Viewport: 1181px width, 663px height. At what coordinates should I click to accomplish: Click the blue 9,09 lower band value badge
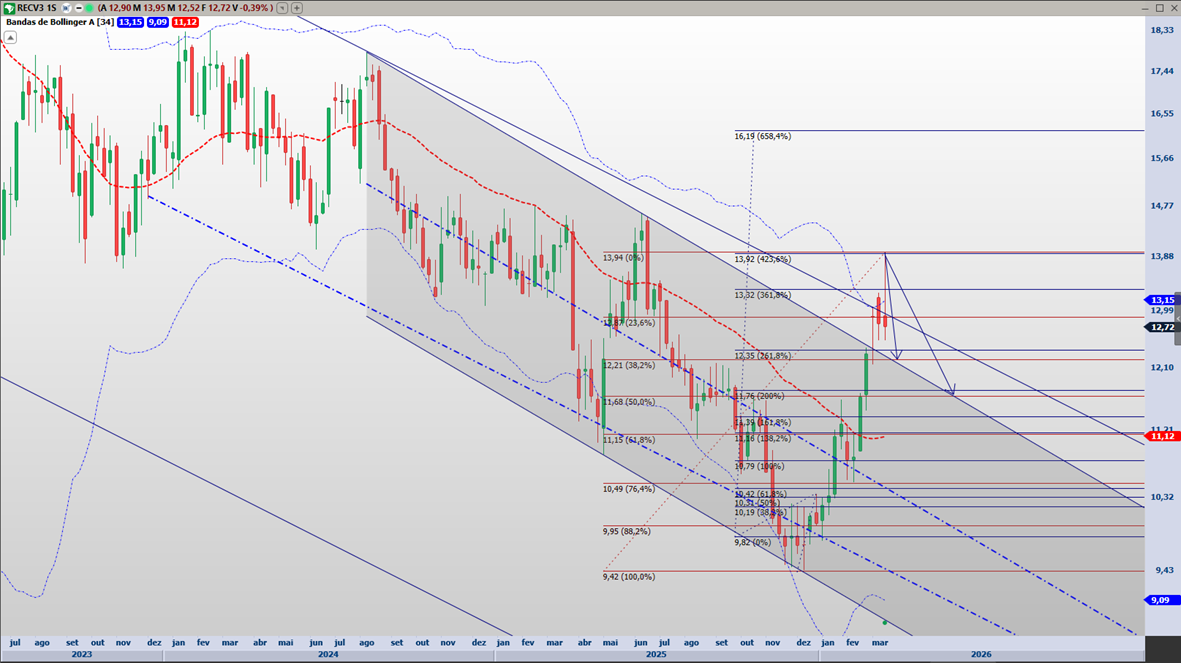(x=157, y=22)
